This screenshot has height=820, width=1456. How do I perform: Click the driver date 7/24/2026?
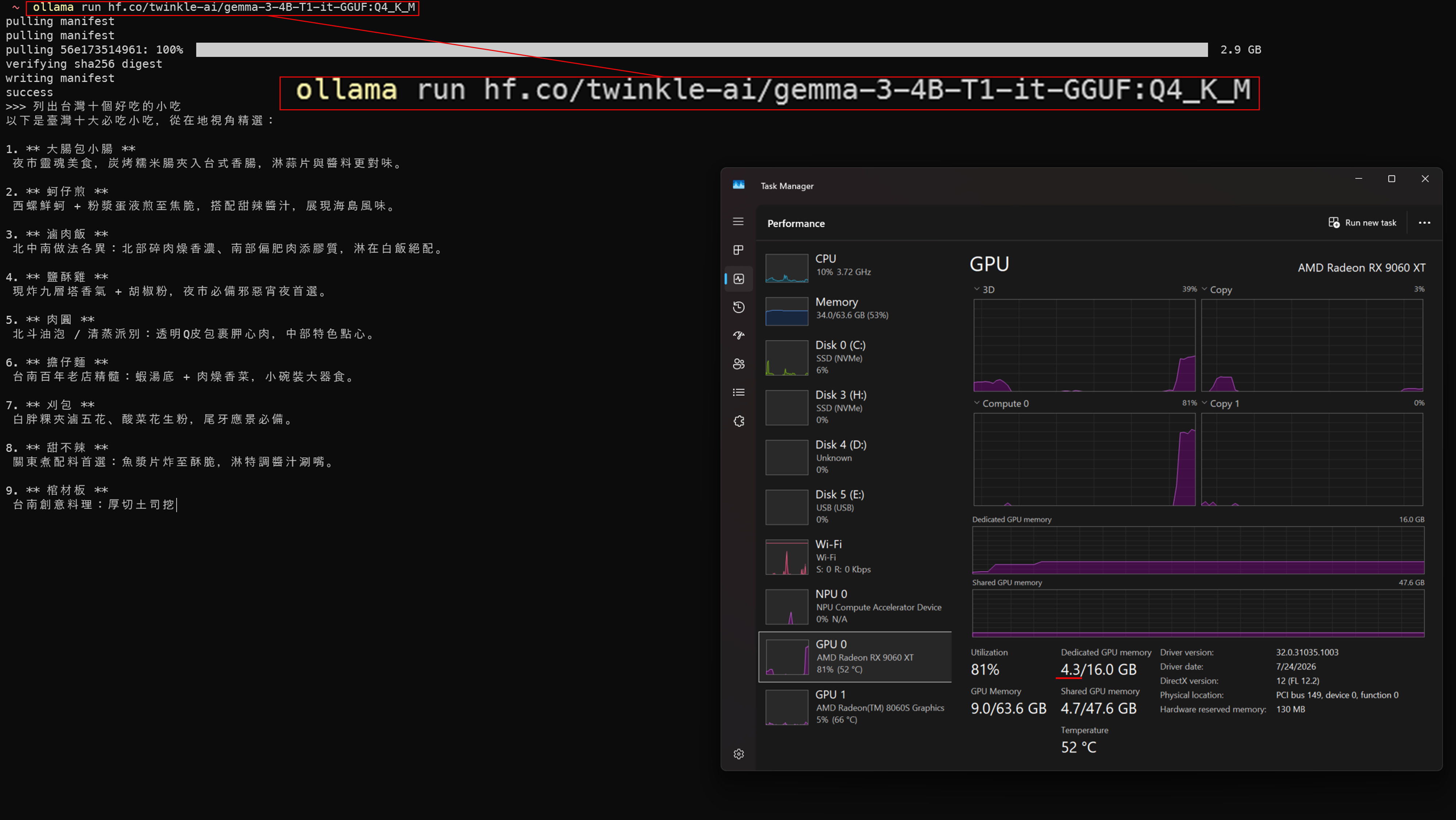pos(1295,666)
